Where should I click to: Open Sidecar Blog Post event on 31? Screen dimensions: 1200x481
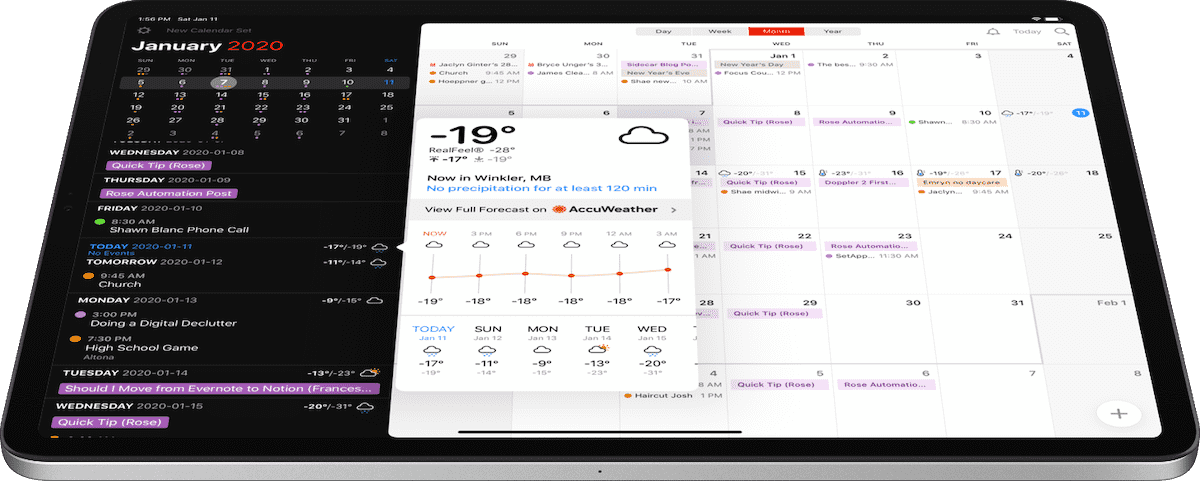pyautogui.click(x=662, y=65)
